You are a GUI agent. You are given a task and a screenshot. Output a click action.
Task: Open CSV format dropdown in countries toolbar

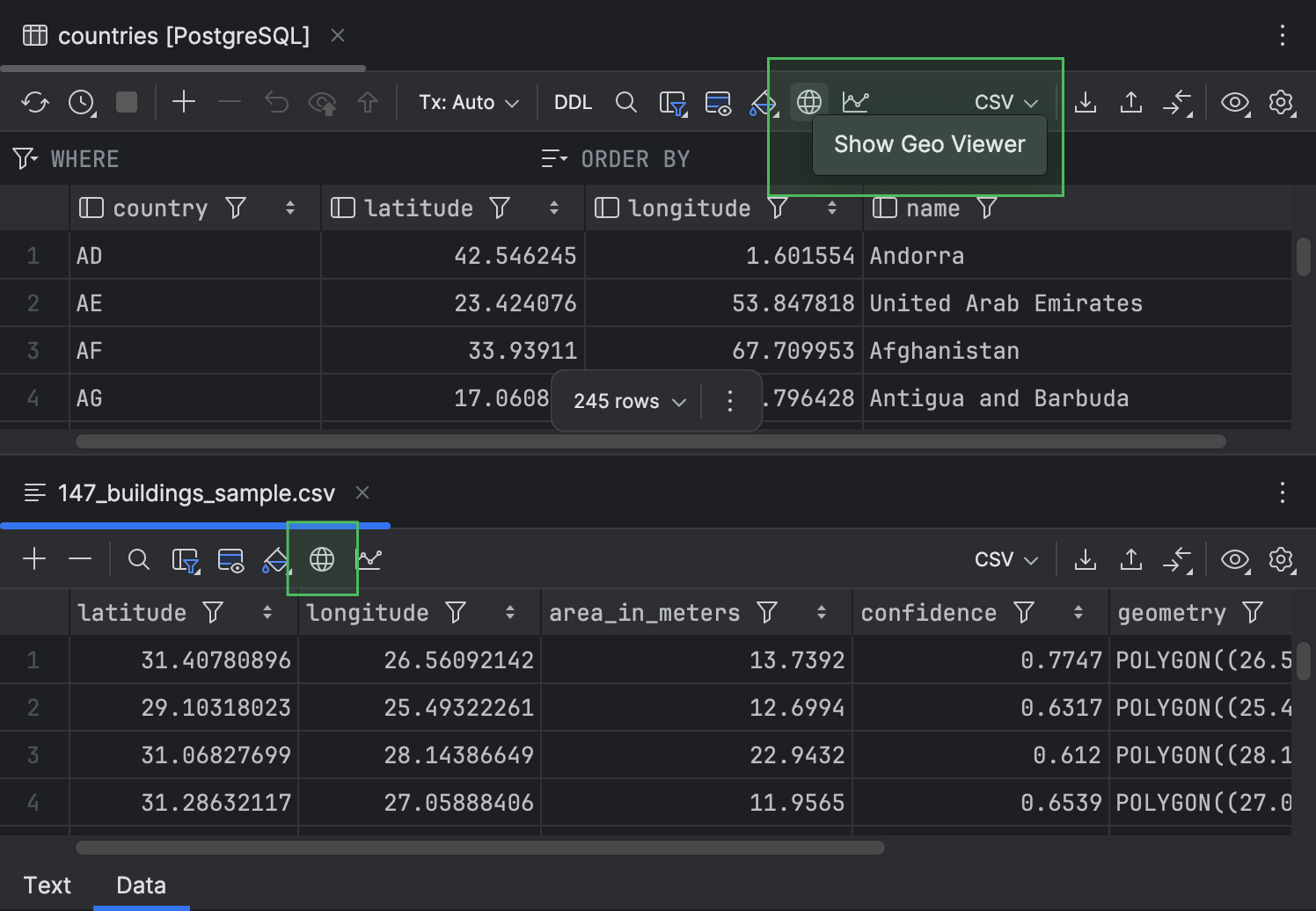point(1006,103)
